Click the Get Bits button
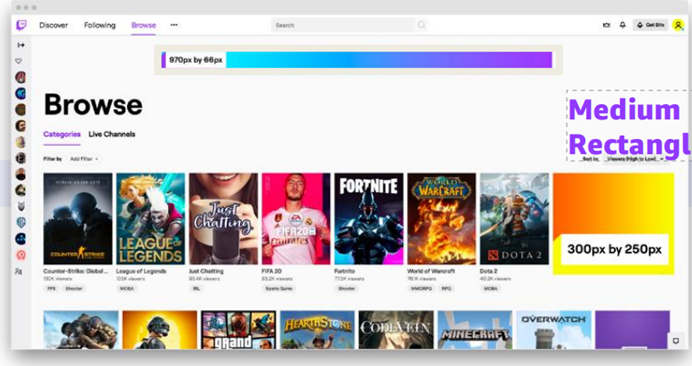 651,25
